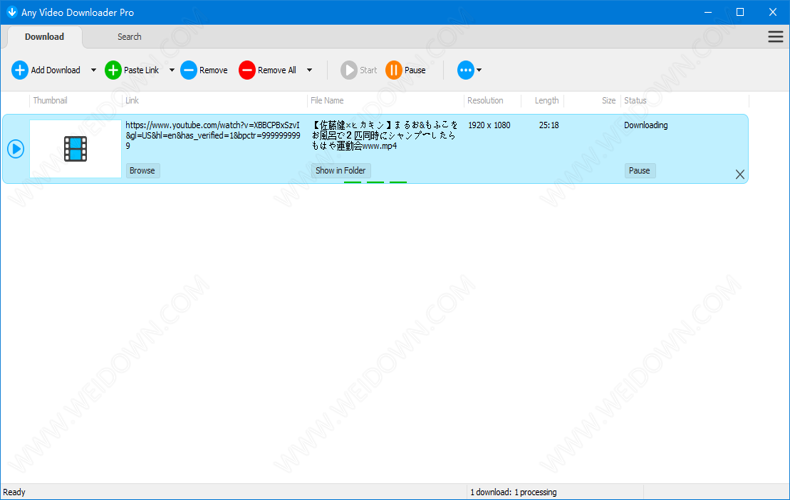Image resolution: width=790 pixels, height=500 pixels.
Task: Click the 25:18 length value
Action: pos(549,125)
